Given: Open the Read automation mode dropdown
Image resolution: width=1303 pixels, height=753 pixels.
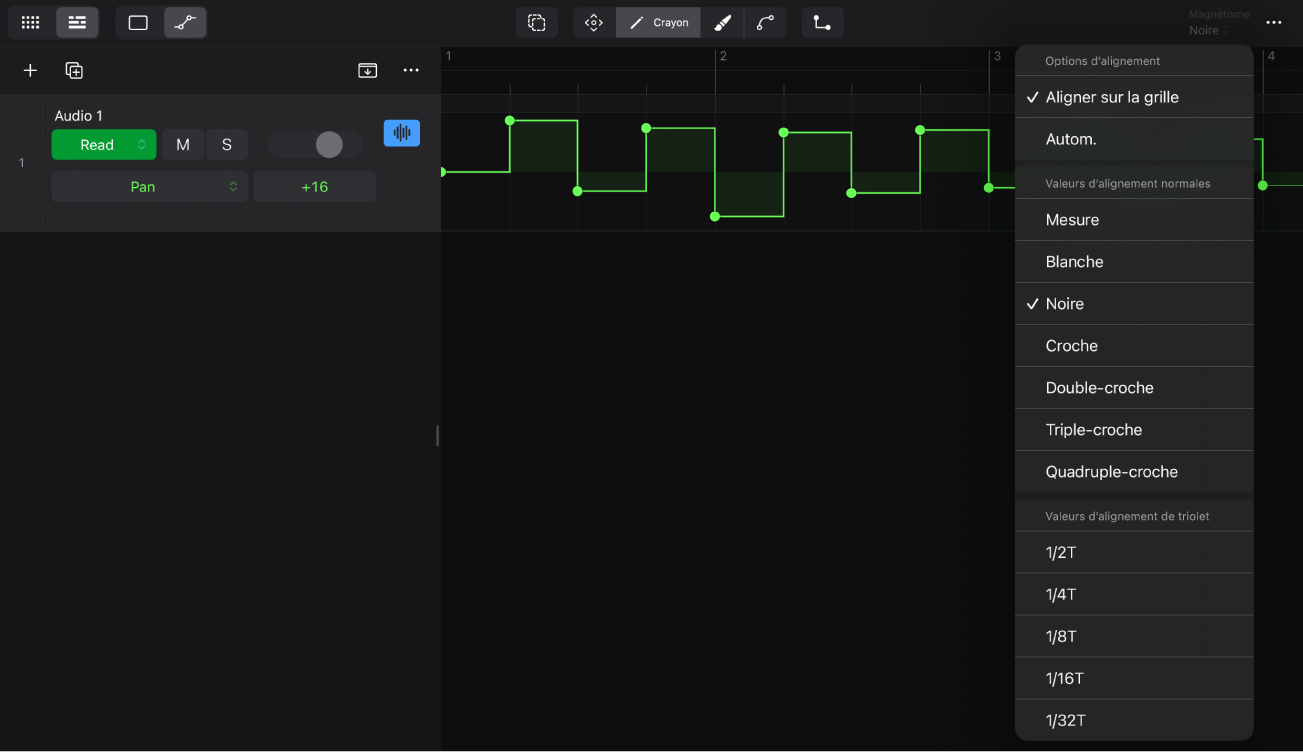Looking at the screenshot, I should [x=104, y=144].
